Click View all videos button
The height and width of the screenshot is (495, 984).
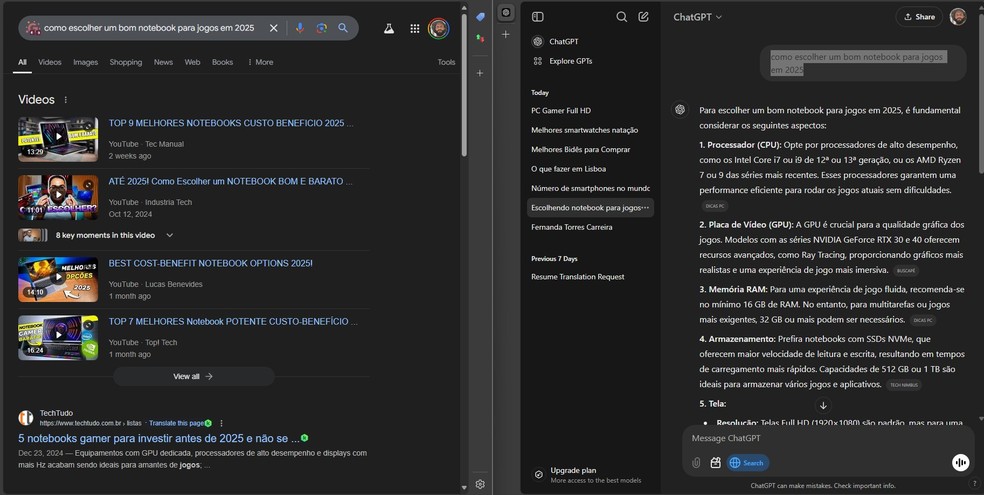(x=193, y=376)
